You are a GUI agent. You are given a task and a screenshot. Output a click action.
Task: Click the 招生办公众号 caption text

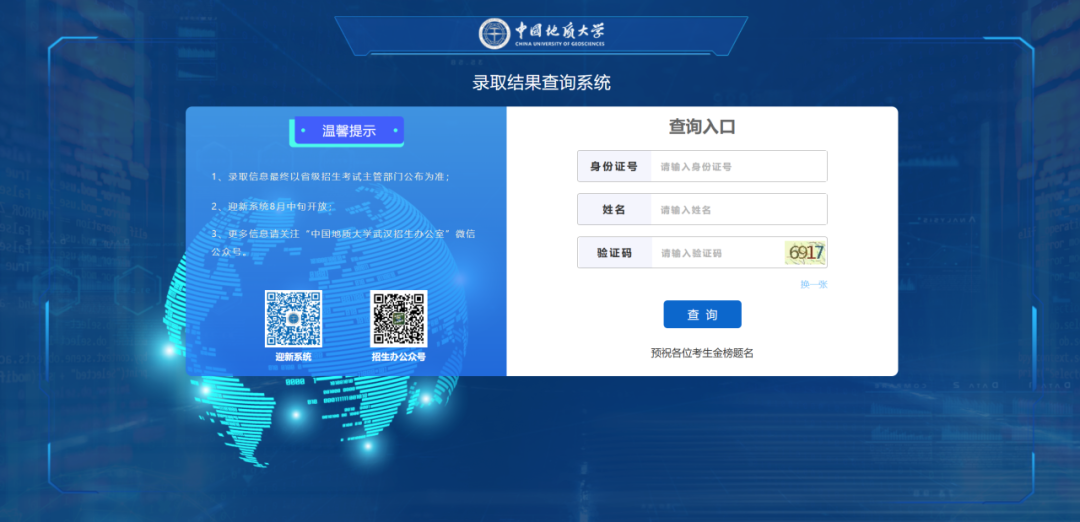[399, 357]
